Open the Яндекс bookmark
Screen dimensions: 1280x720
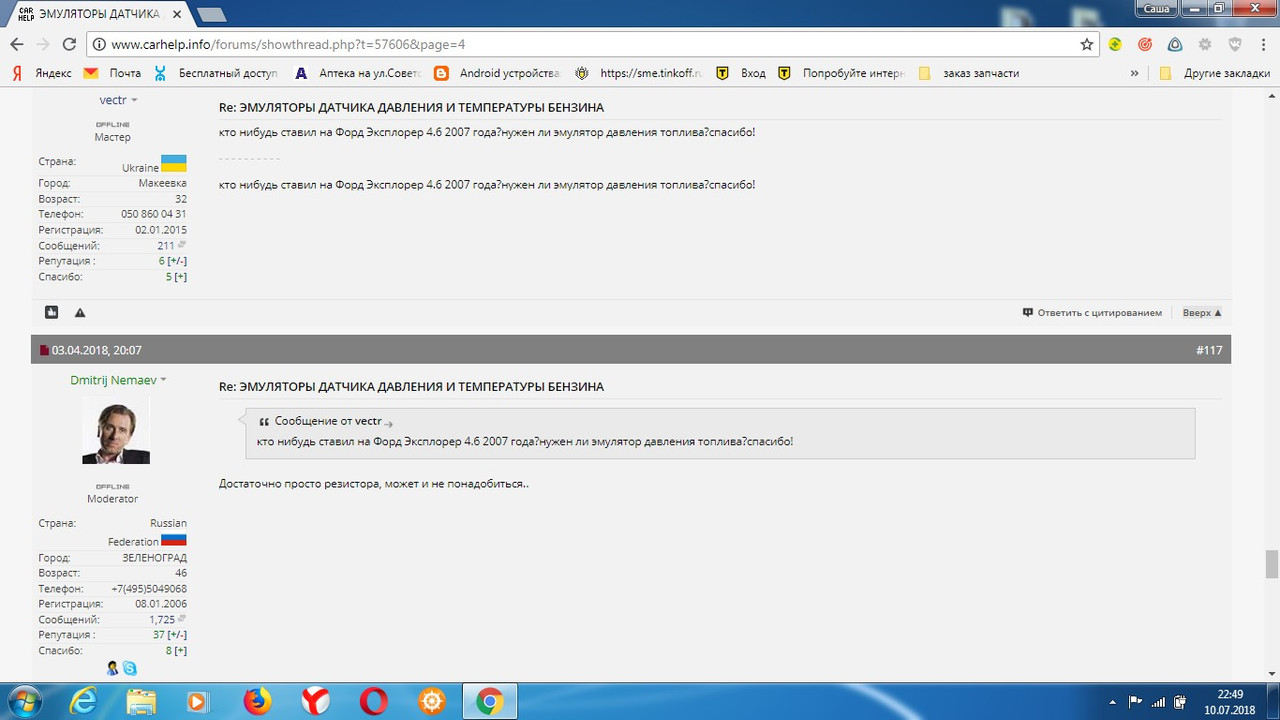[41, 73]
